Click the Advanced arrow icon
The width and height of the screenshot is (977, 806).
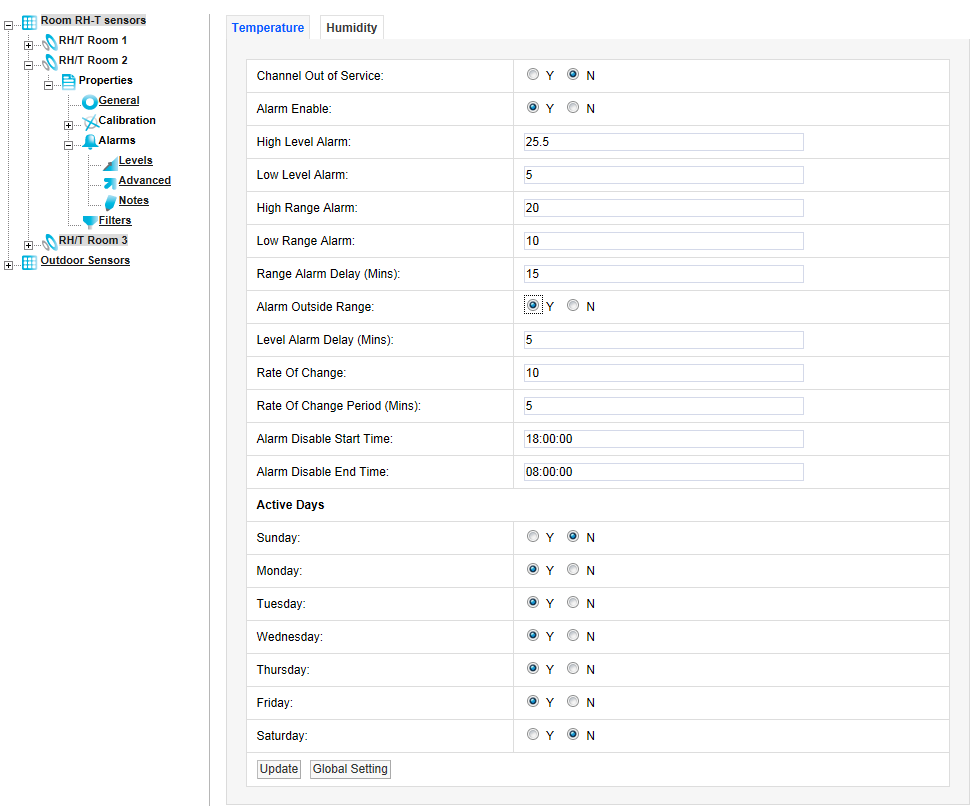110,181
